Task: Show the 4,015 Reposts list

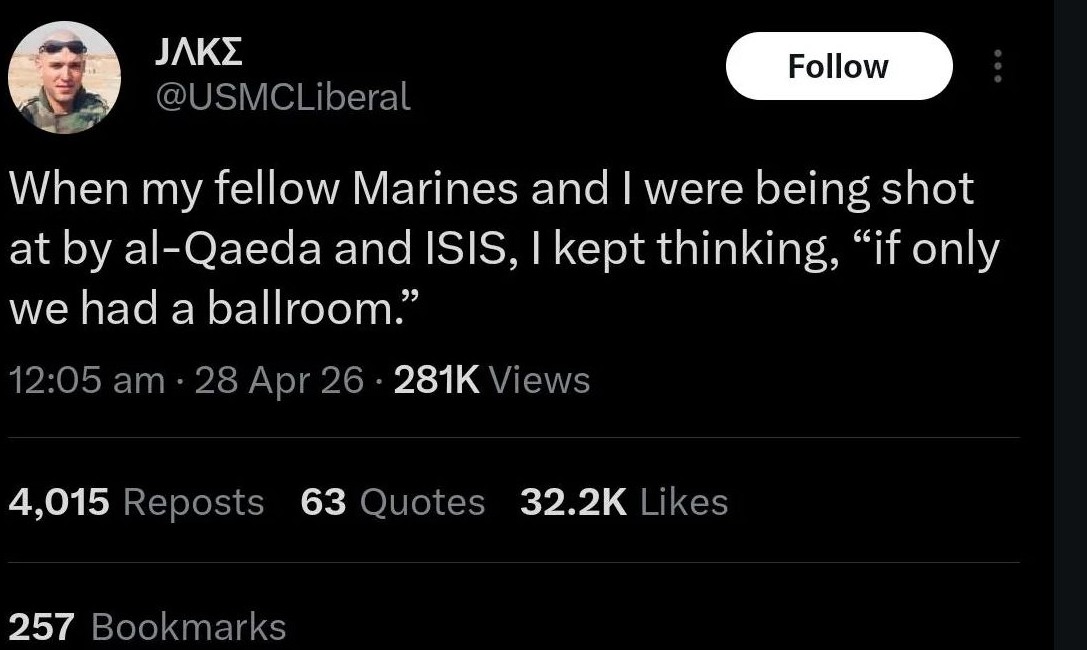Action: click(136, 502)
